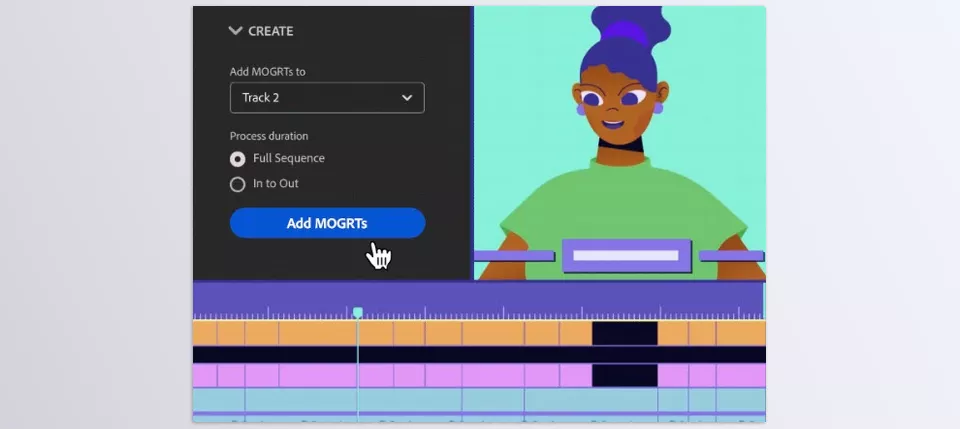Click the lower-third title graphic in preview
This screenshot has width=960, height=429.
(x=626, y=255)
